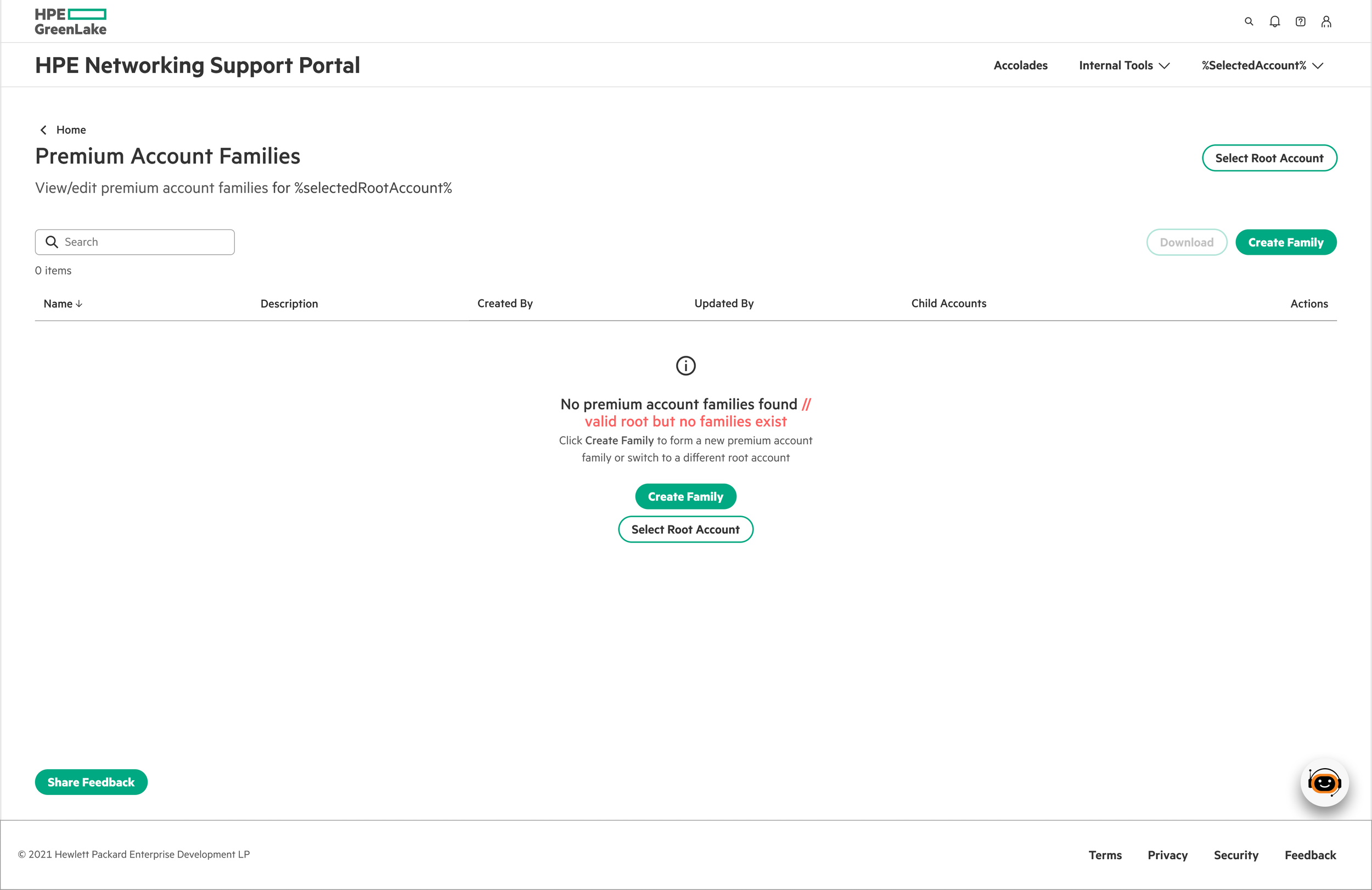
Task: Sort table by Name column arrow
Action: 79,304
